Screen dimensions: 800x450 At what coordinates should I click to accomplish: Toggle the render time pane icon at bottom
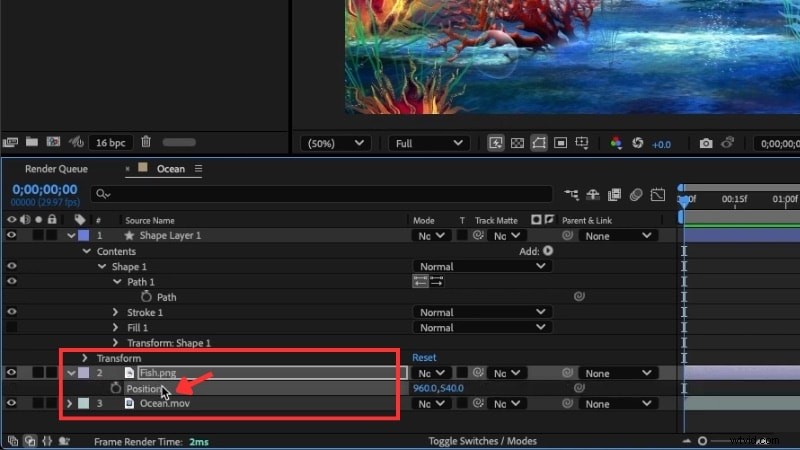[x=64, y=441]
